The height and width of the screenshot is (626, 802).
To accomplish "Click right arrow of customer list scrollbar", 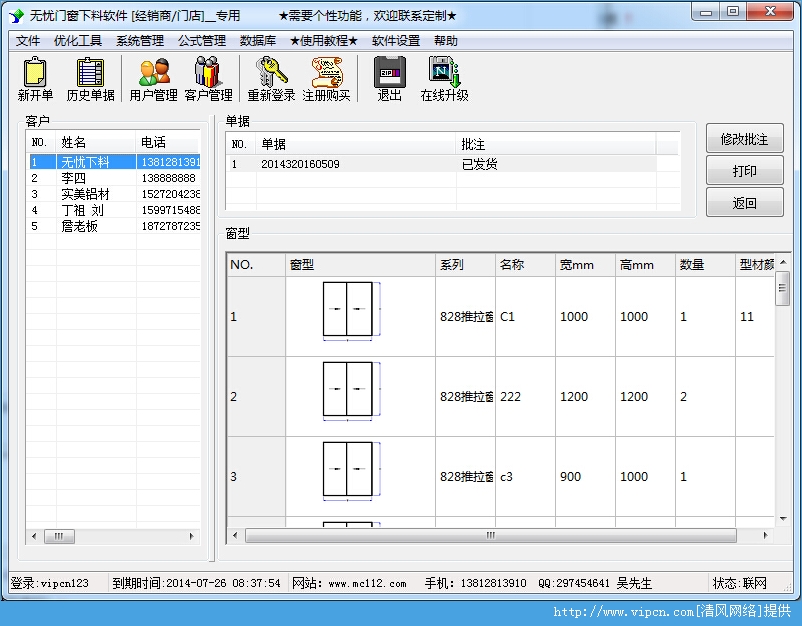I will point(191,536).
